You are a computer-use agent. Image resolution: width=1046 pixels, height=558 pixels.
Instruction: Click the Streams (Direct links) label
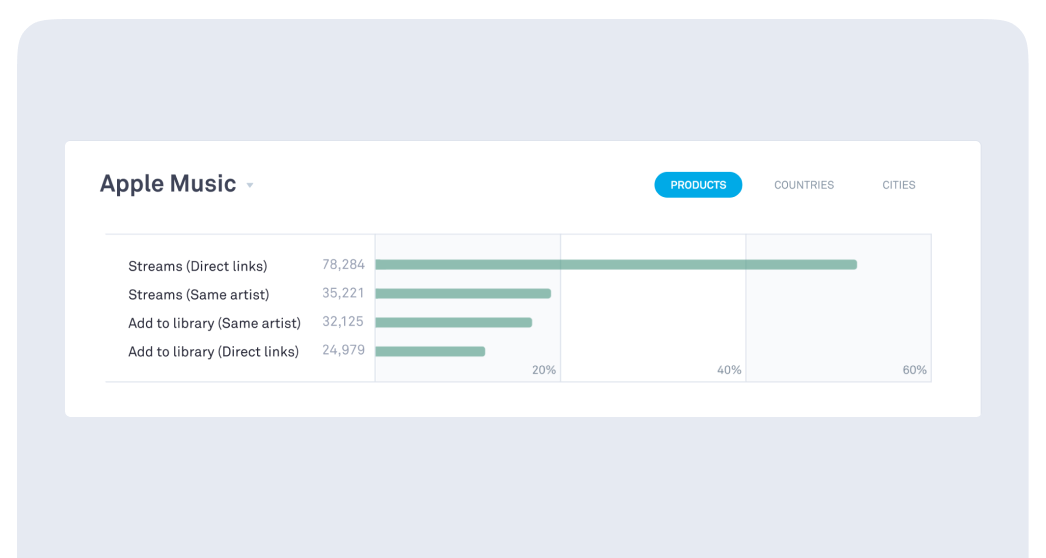[198, 266]
